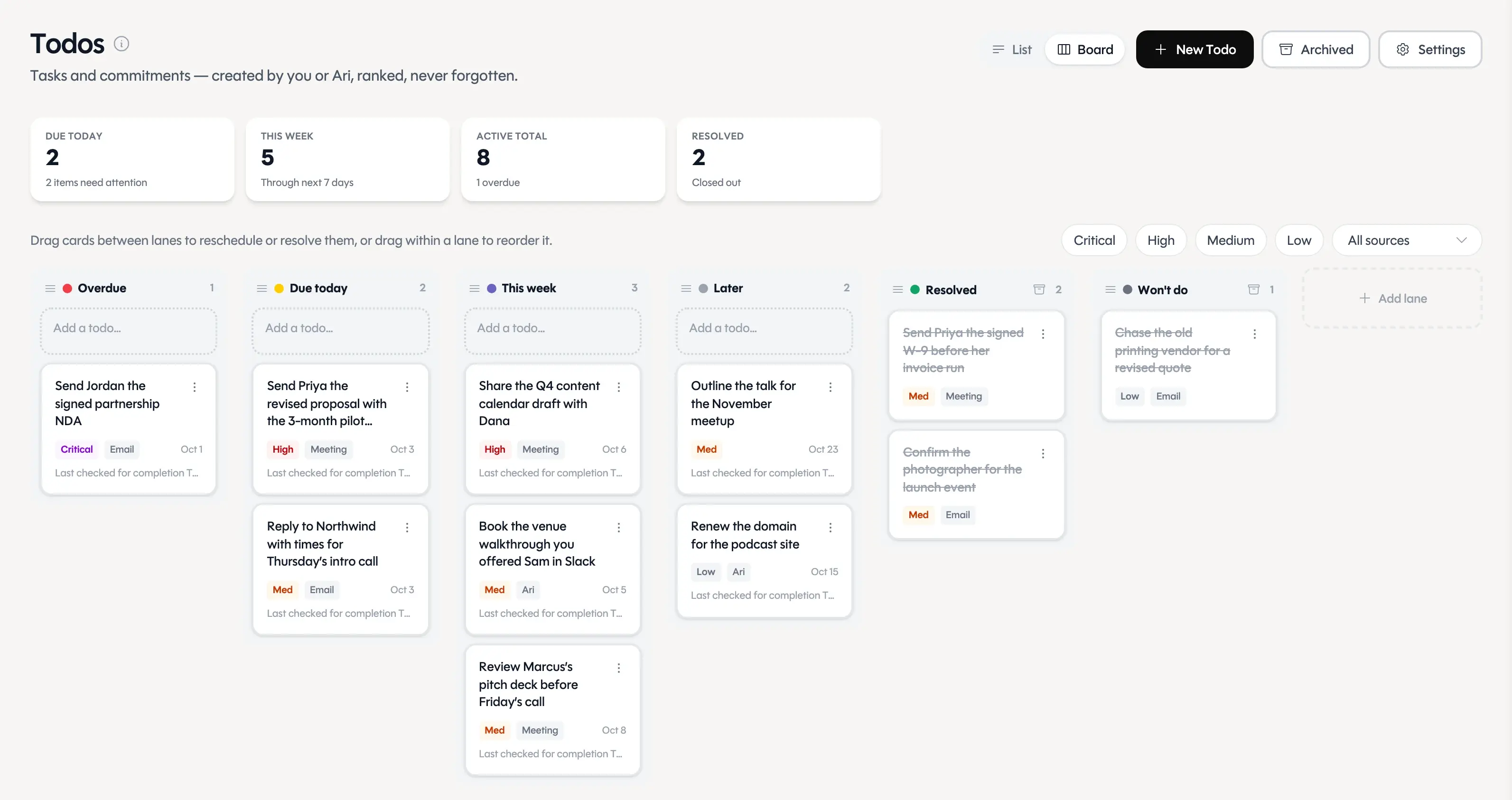
Task: Open kebab menu on Reply to Northwind card
Action: click(x=407, y=528)
